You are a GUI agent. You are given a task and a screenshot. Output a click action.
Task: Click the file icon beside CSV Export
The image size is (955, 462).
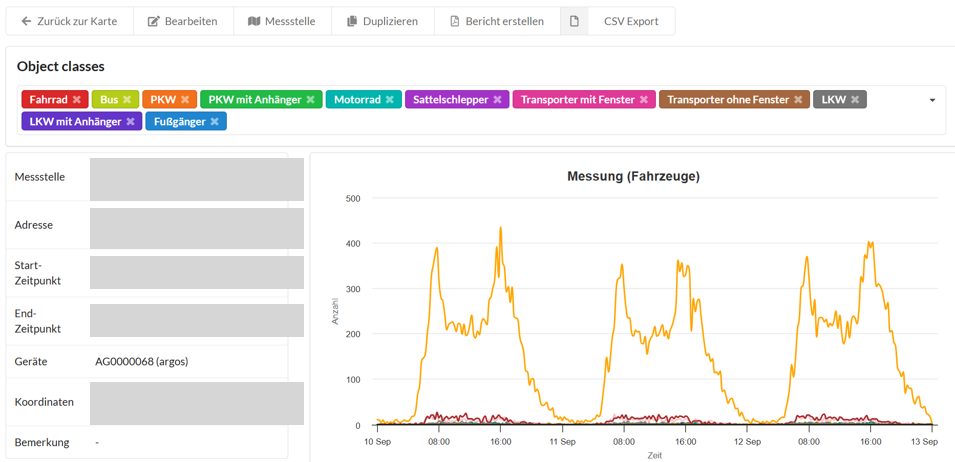(574, 21)
